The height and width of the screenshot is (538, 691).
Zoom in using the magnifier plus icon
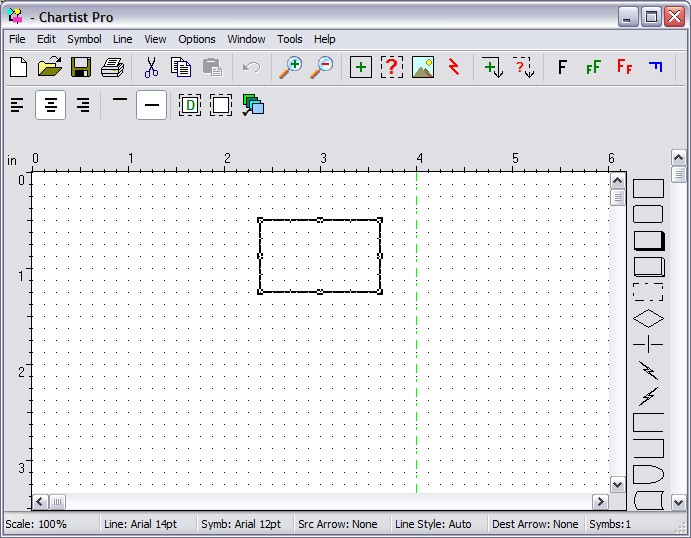(290, 68)
